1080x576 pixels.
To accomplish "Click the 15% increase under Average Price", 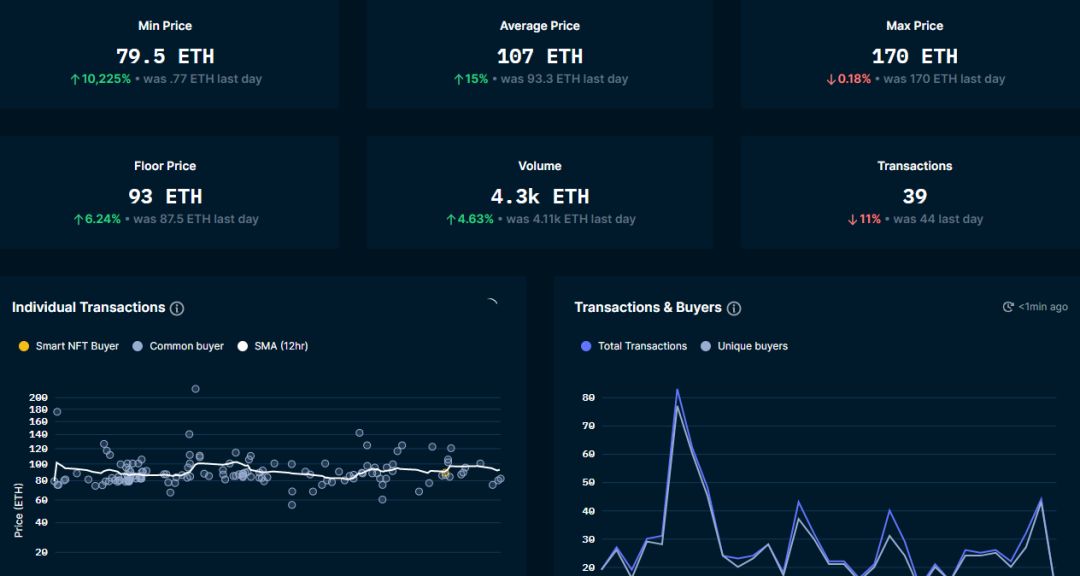I will (470, 79).
